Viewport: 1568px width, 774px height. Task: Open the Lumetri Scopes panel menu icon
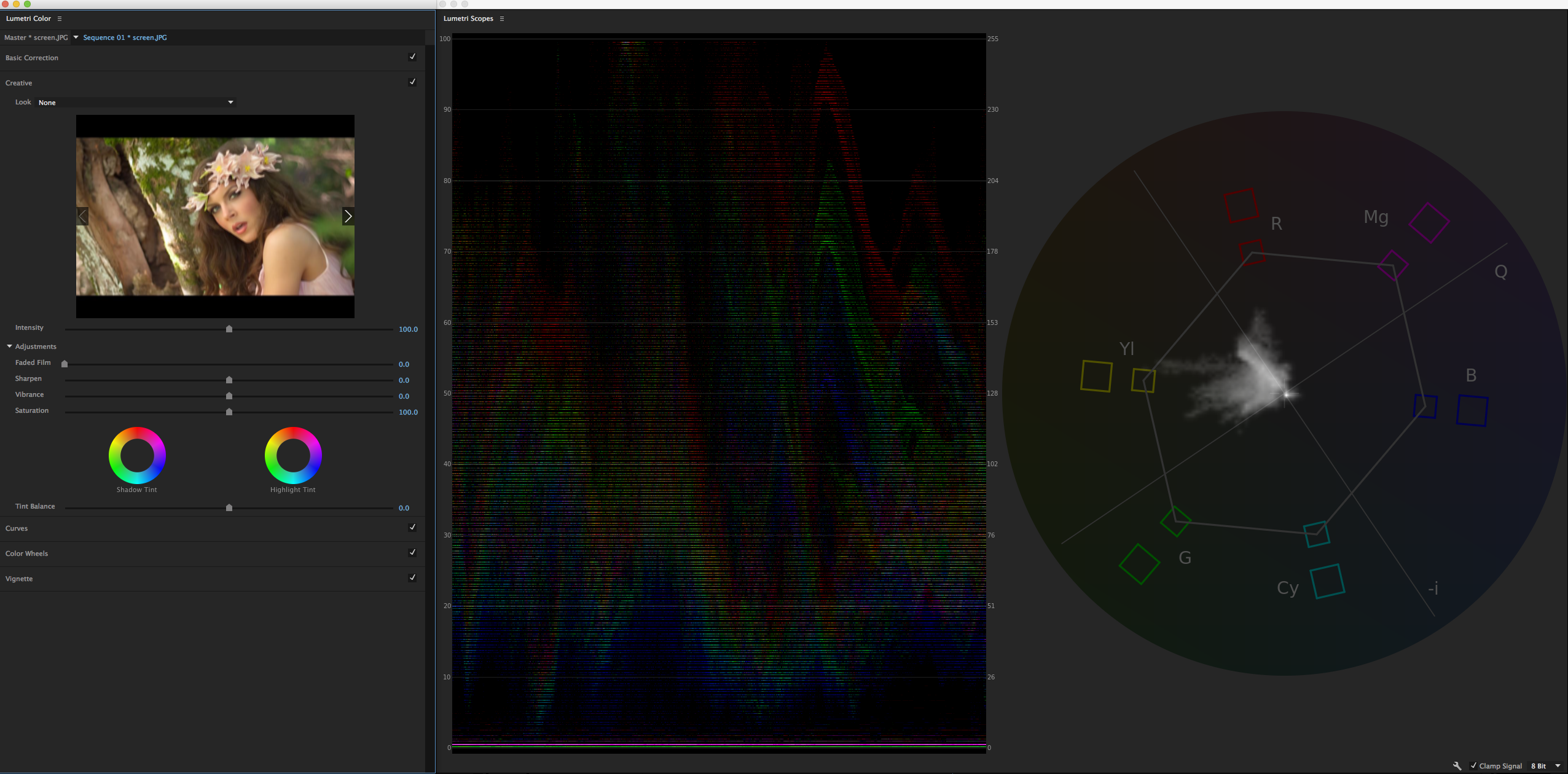pos(502,19)
